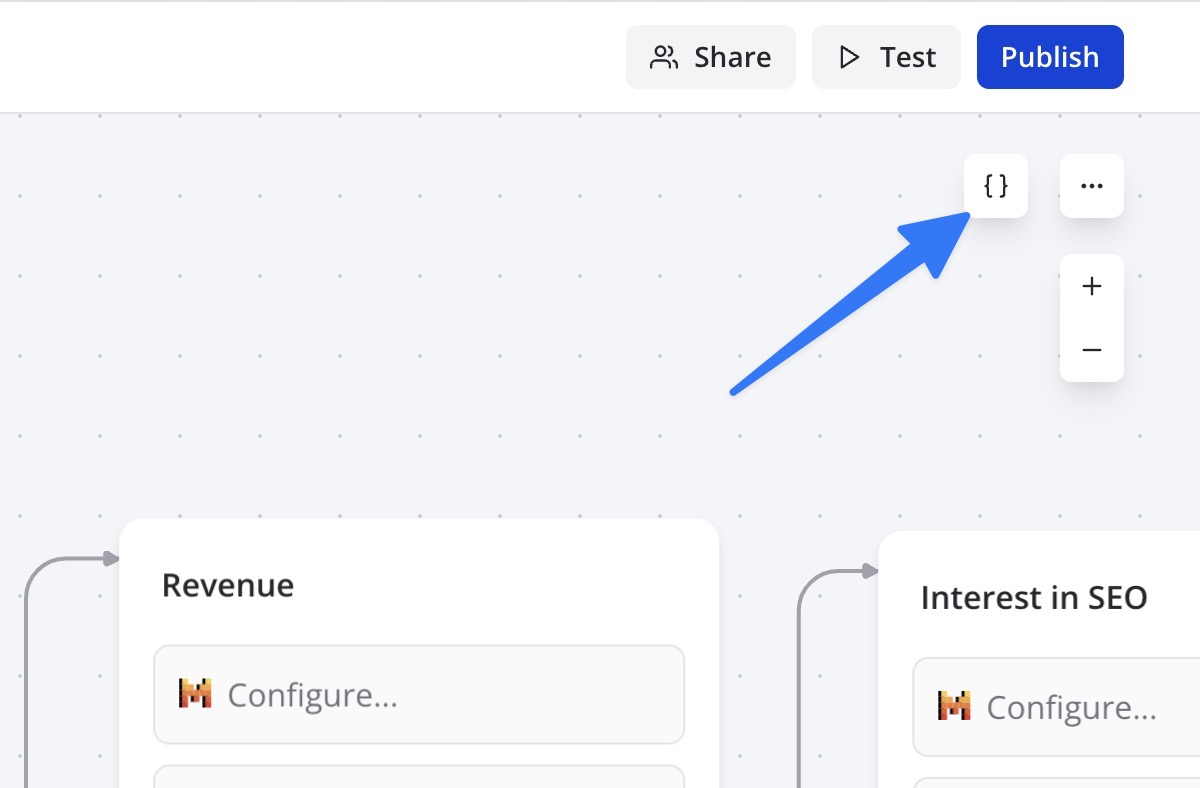The height and width of the screenshot is (788, 1200).
Task: Select the connector arrow entering Revenue block
Action: (x=108, y=558)
